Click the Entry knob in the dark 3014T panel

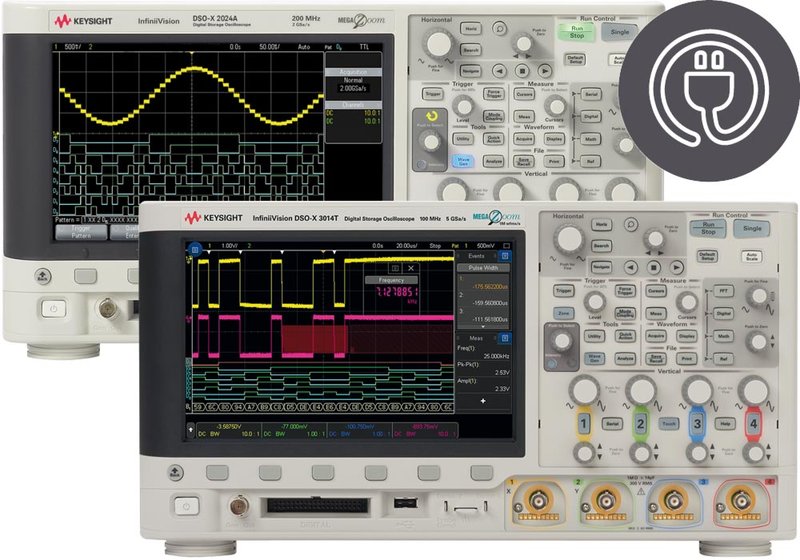click(x=562, y=341)
